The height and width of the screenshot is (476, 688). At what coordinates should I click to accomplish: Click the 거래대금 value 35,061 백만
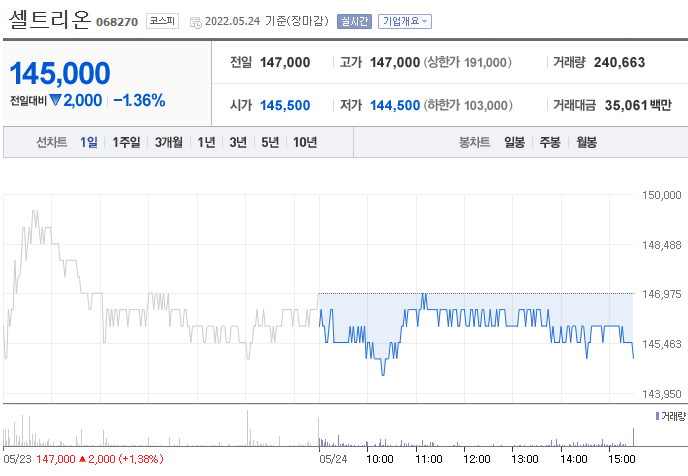point(638,105)
